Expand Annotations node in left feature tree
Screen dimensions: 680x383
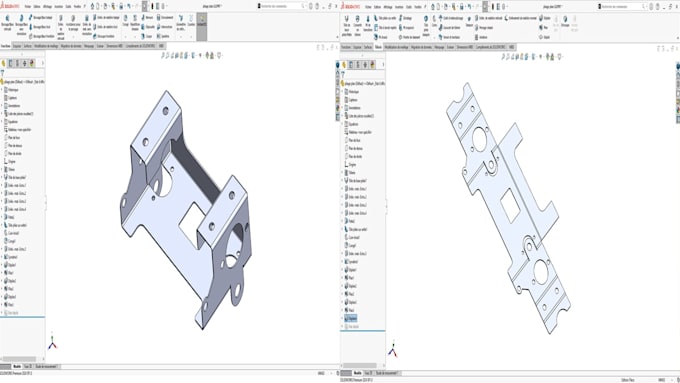2,106
